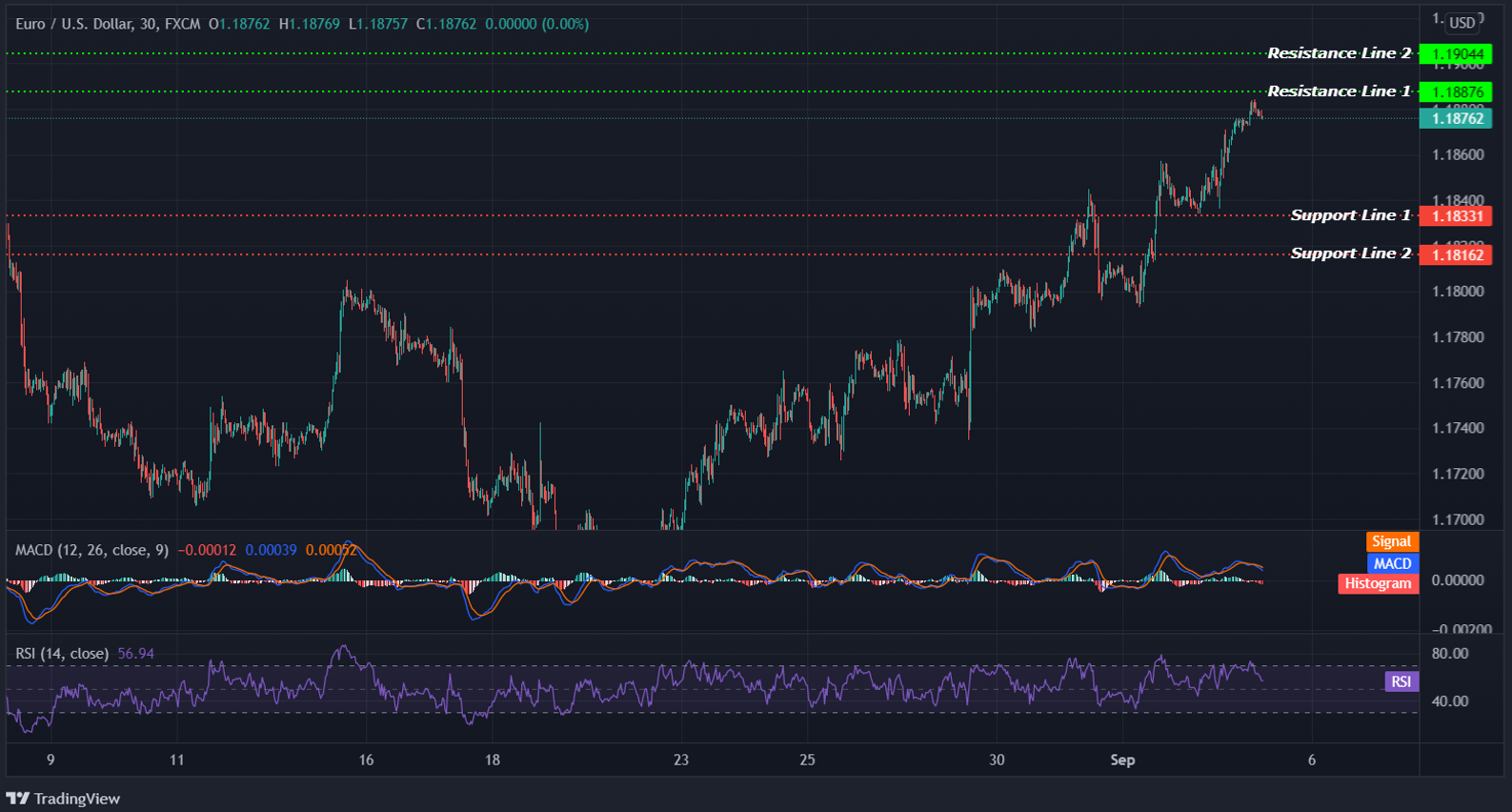Select the 1.18876 price tag
This screenshot has height=812, width=1512.
pos(1455,92)
